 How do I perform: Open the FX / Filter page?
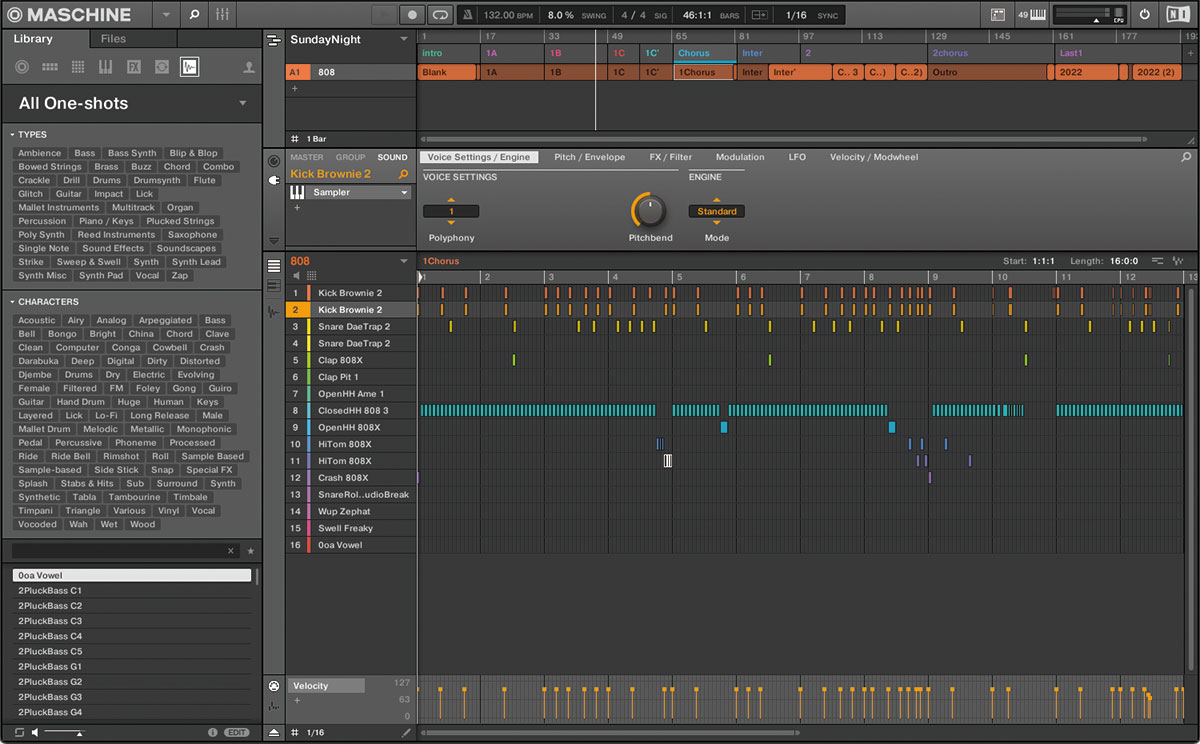pos(670,157)
